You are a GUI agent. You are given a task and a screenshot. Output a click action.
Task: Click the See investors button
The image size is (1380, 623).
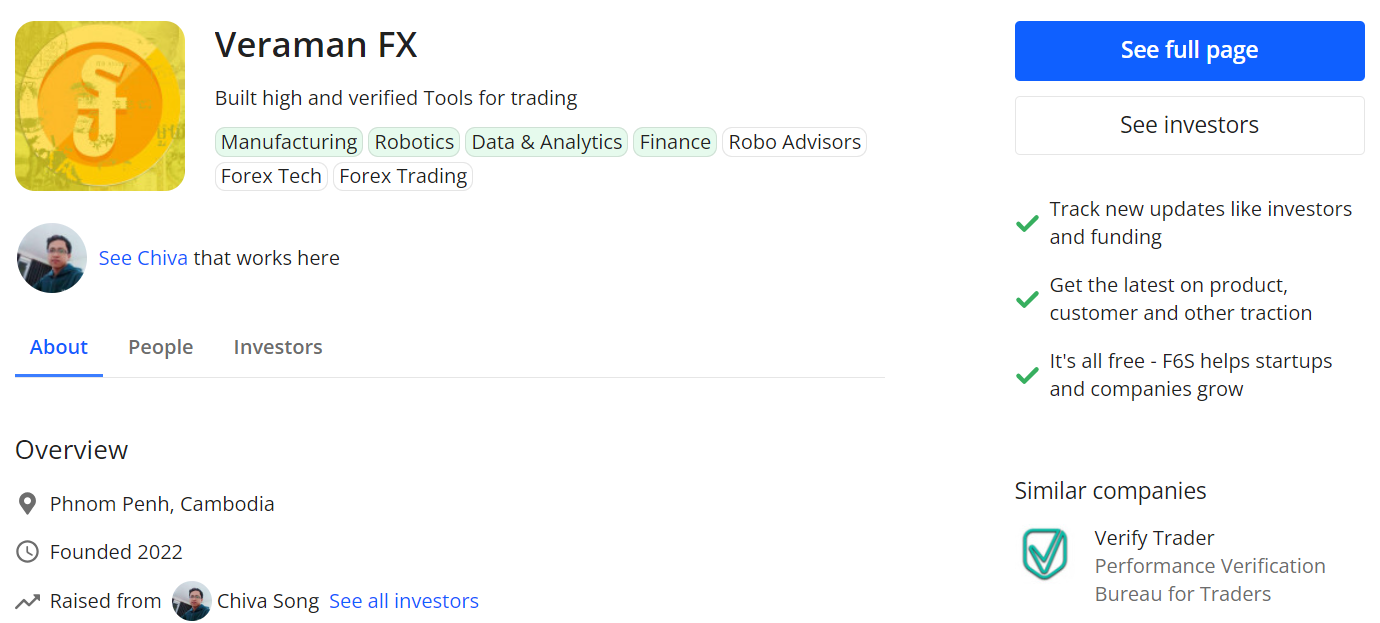pyautogui.click(x=1189, y=125)
